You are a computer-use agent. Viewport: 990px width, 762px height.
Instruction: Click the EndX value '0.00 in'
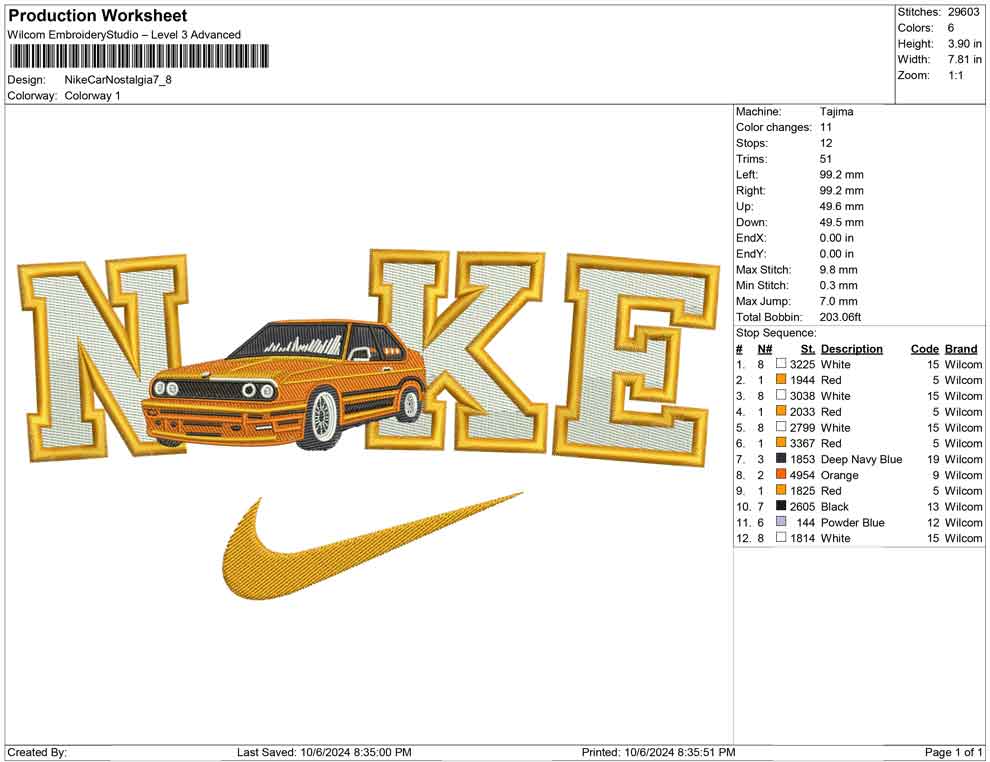[x=837, y=238]
